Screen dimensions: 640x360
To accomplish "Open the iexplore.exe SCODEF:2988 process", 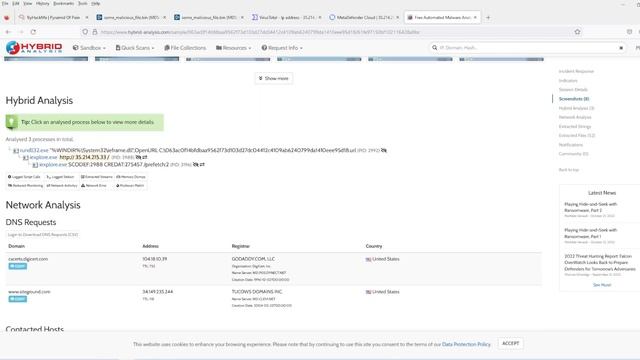I will tap(53, 164).
